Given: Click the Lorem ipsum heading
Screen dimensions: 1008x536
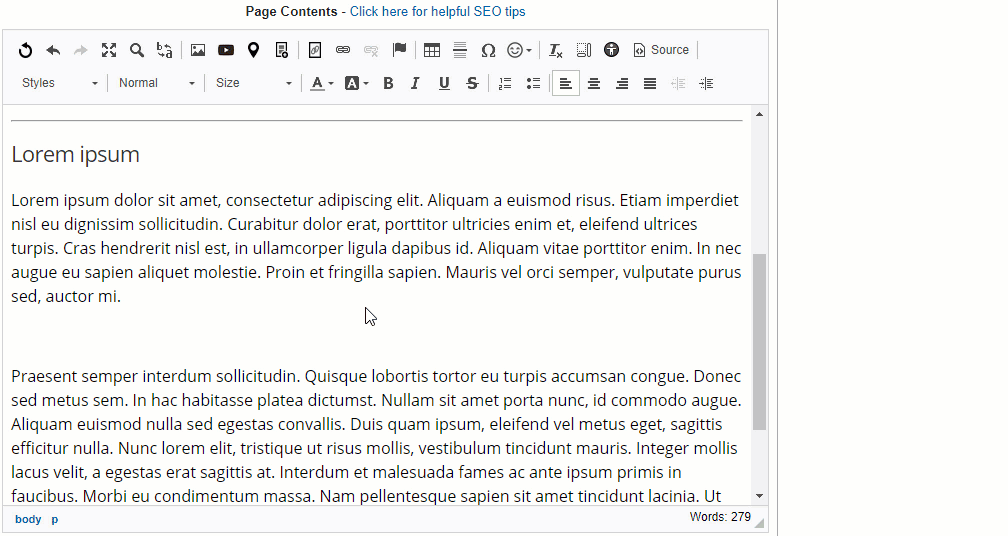Looking at the screenshot, I should point(75,155).
